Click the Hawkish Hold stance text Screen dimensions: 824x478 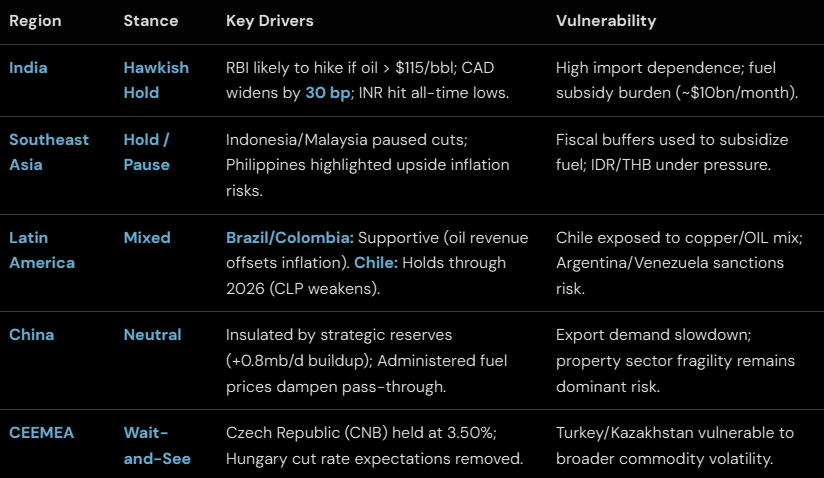point(158,80)
